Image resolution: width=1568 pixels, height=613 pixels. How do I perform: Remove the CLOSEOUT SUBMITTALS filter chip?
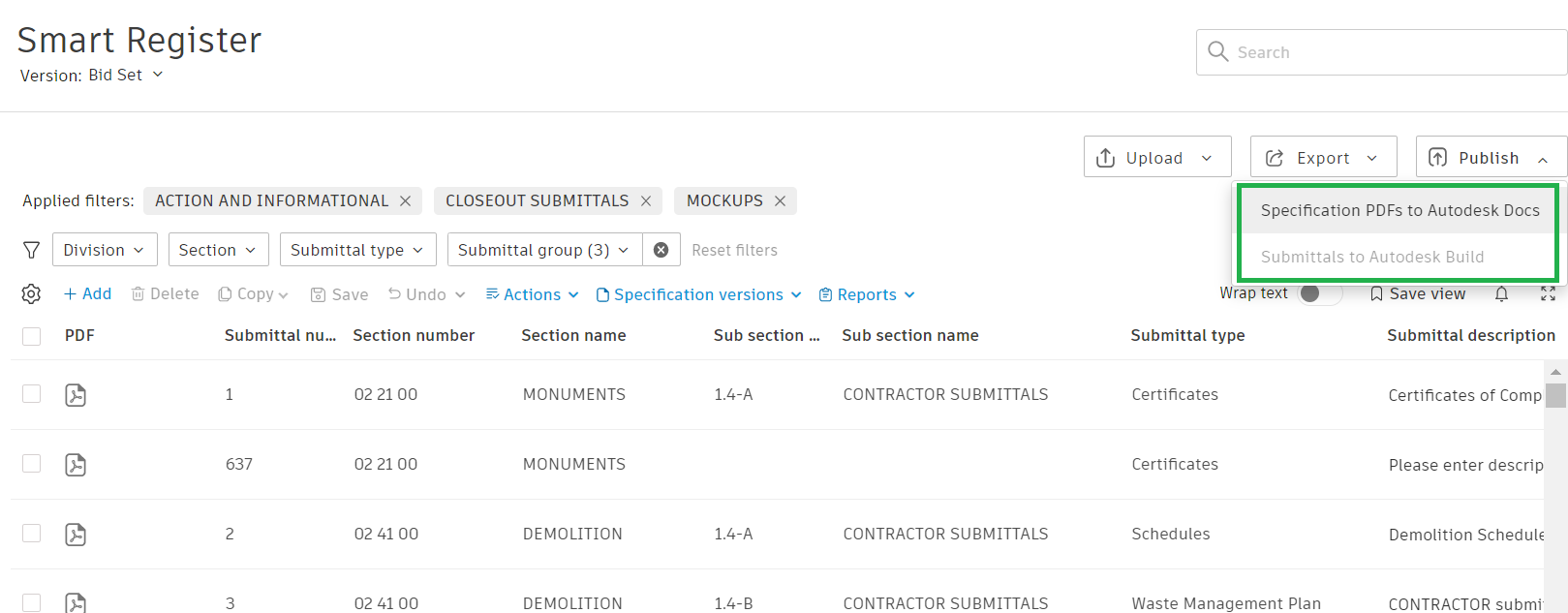click(x=646, y=201)
